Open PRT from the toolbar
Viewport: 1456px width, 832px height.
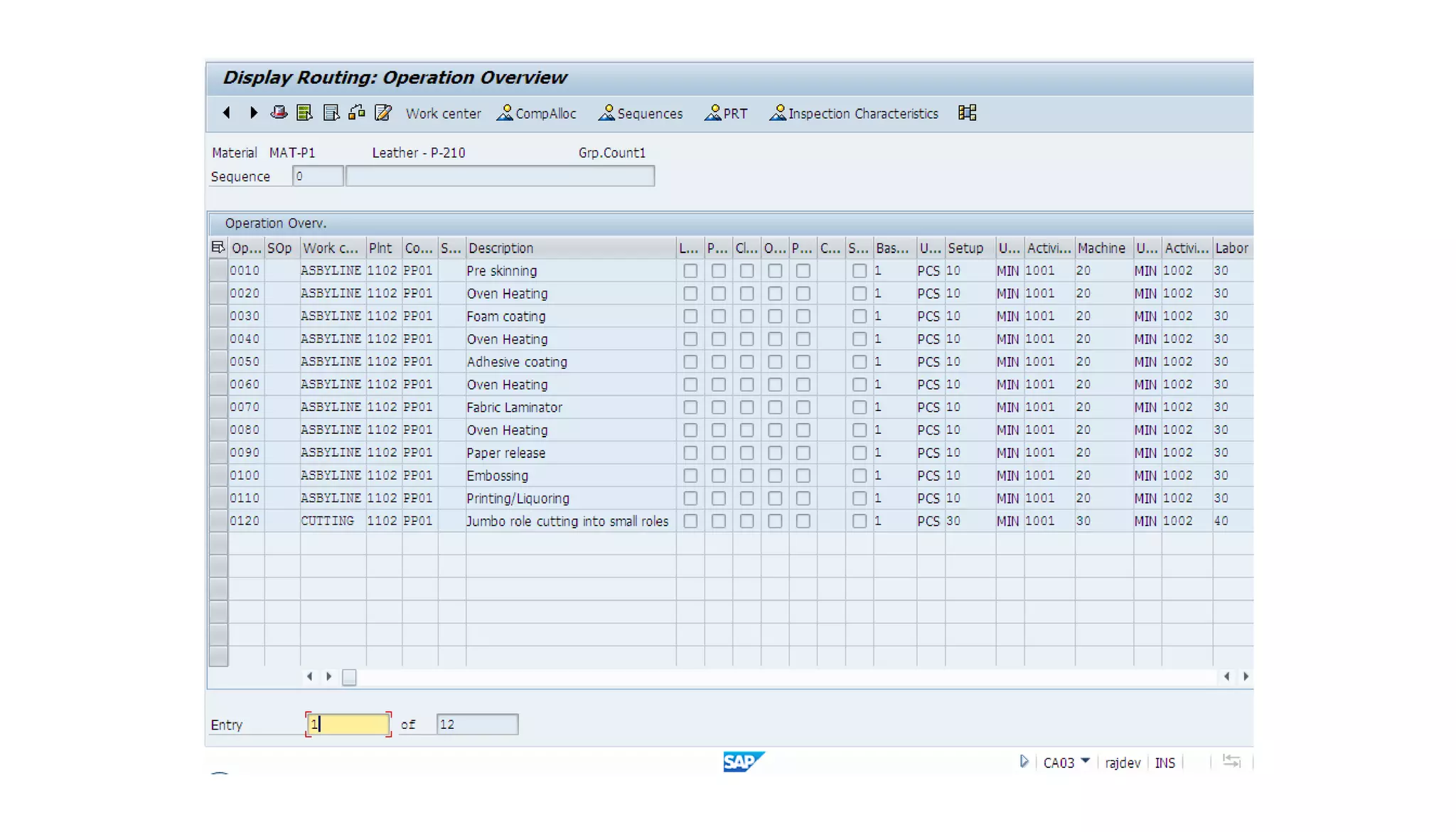coord(726,113)
